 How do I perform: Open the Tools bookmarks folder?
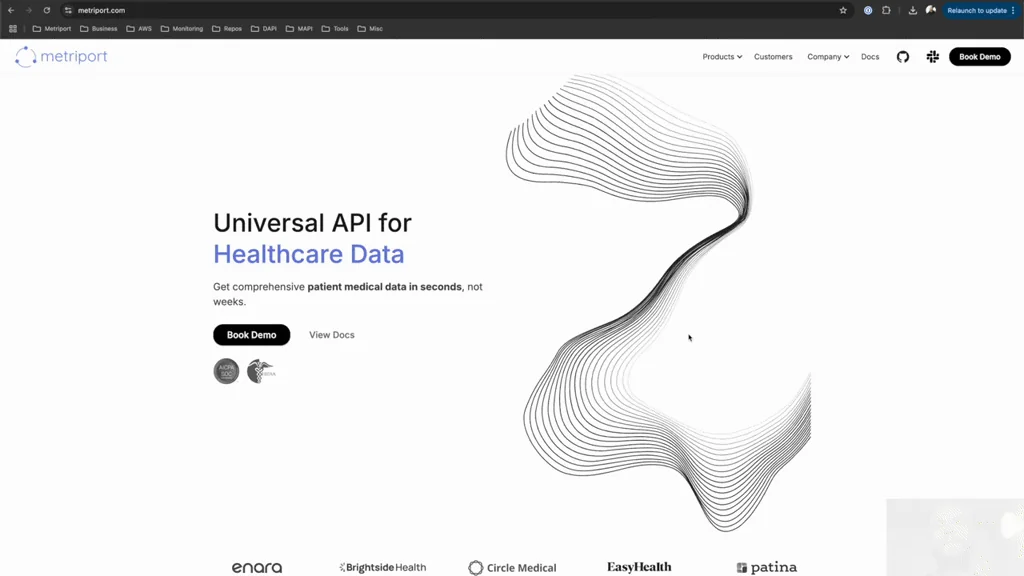pos(335,29)
